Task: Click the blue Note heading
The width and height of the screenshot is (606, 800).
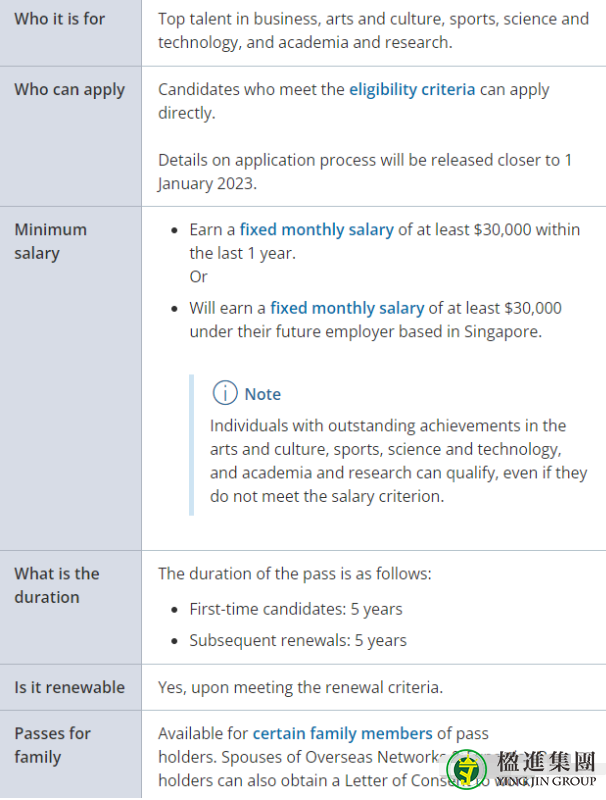Action: click(x=263, y=394)
